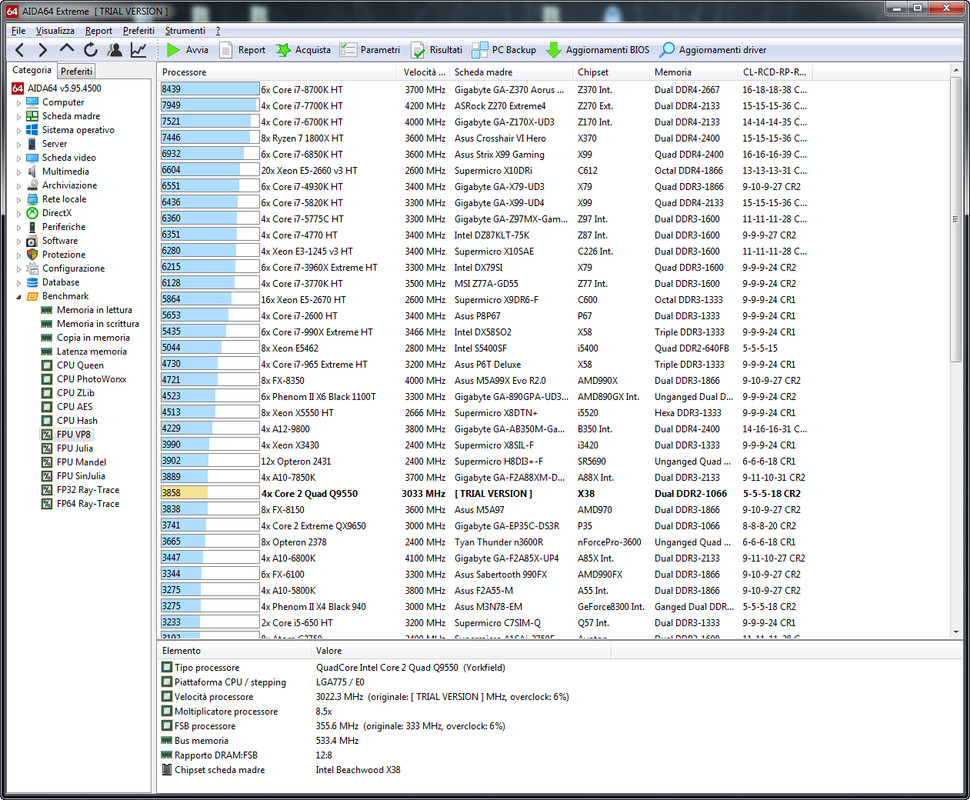Check Aggiornamenti BIOS updates
This screenshot has width=970, height=800.
(598, 50)
